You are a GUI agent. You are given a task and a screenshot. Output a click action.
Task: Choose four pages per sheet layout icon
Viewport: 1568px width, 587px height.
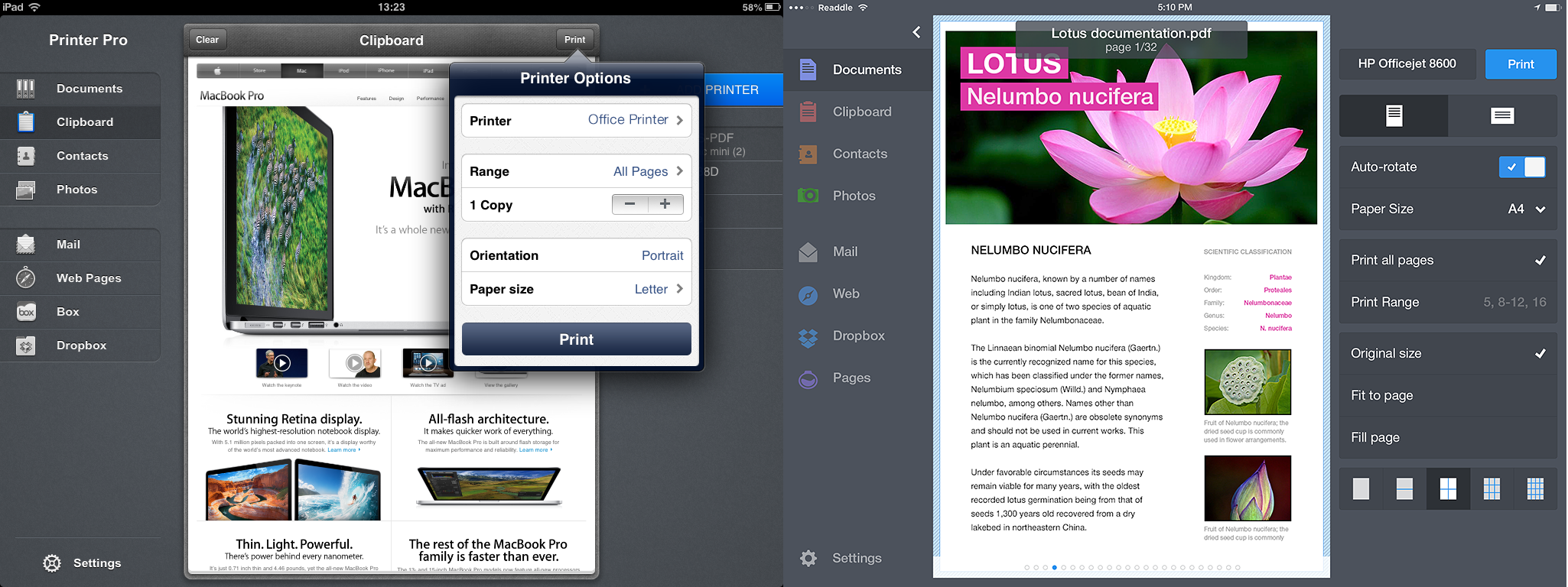[1448, 488]
